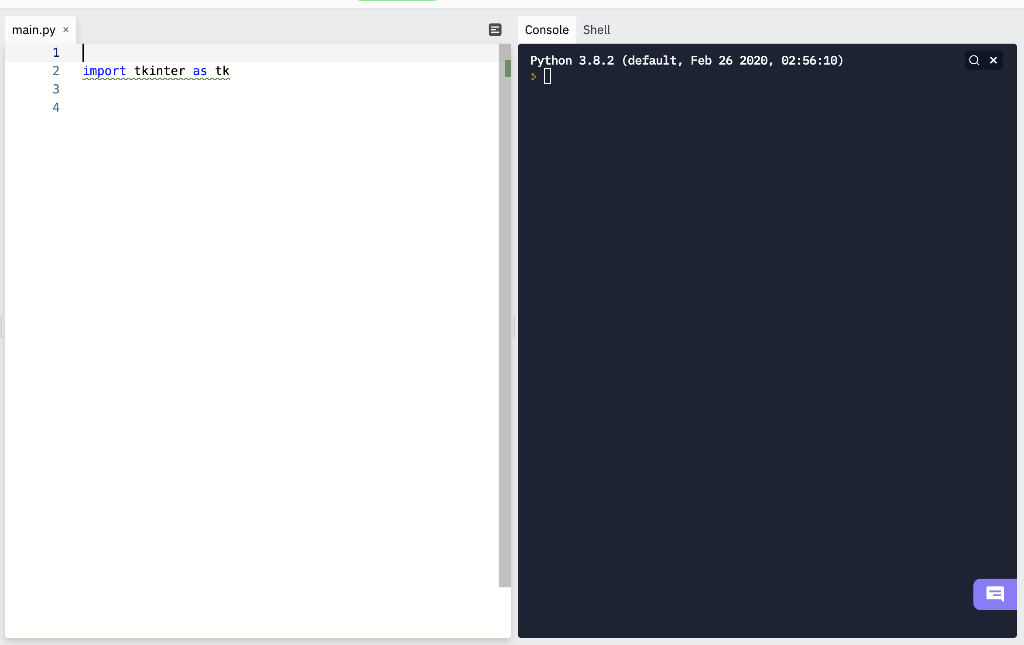This screenshot has height=645, width=1024.
Task: Select line number 2 in the gutter
Action: pyautogui.click(x=56, y=71)
